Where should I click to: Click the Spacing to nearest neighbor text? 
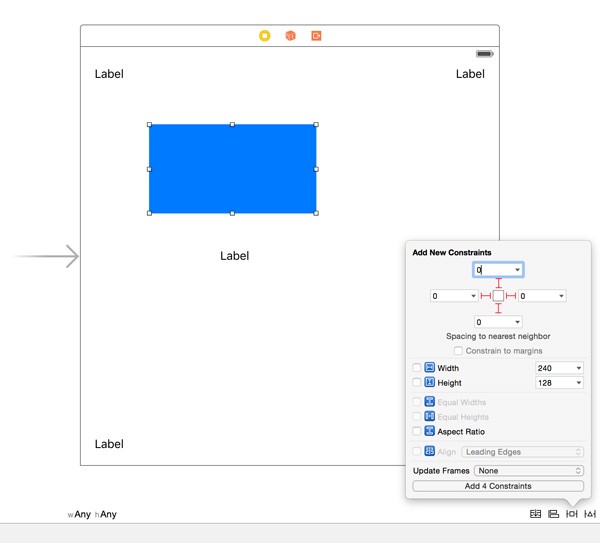point(498,336)
